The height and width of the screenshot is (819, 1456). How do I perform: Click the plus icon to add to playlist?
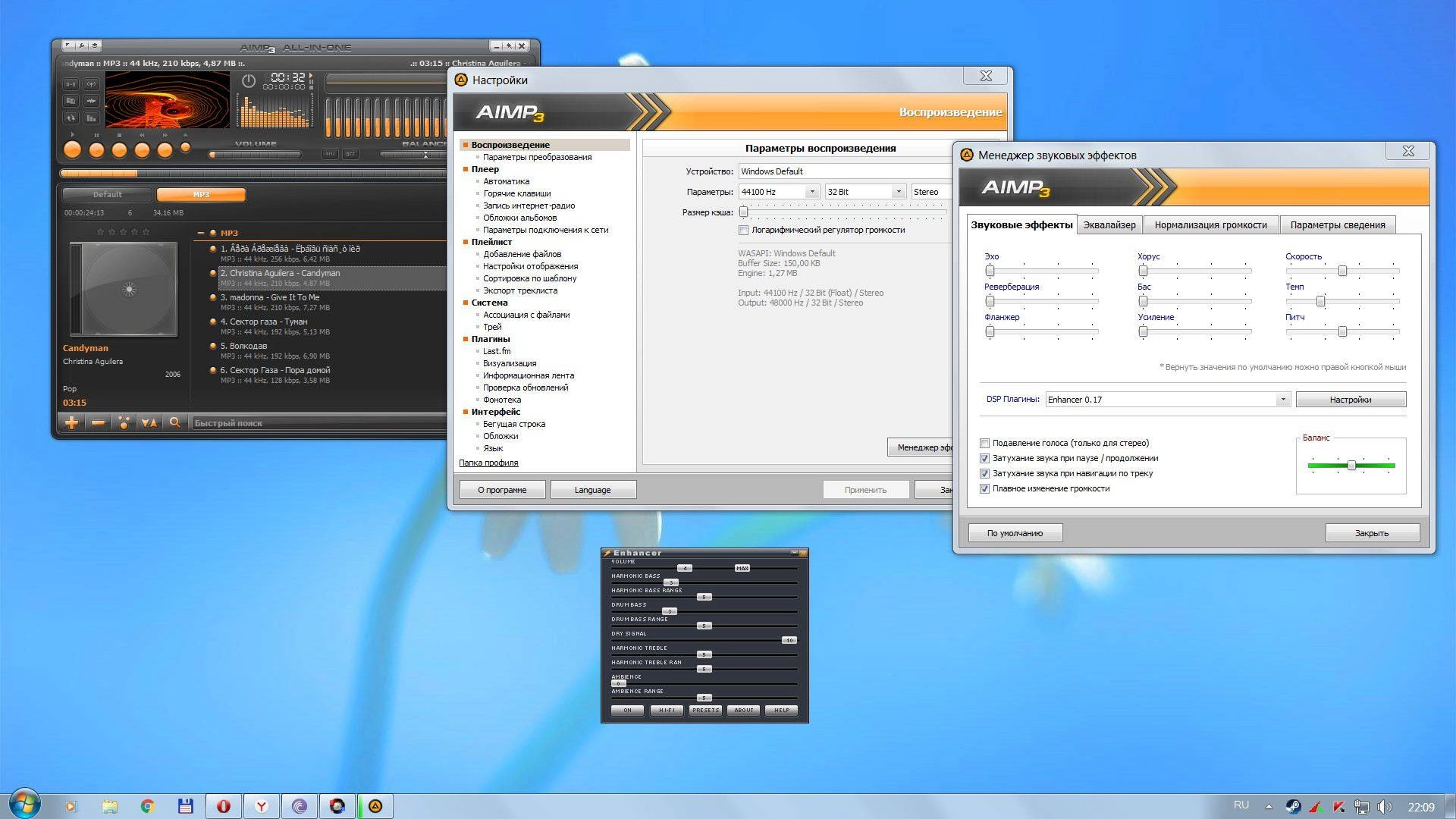71,422
